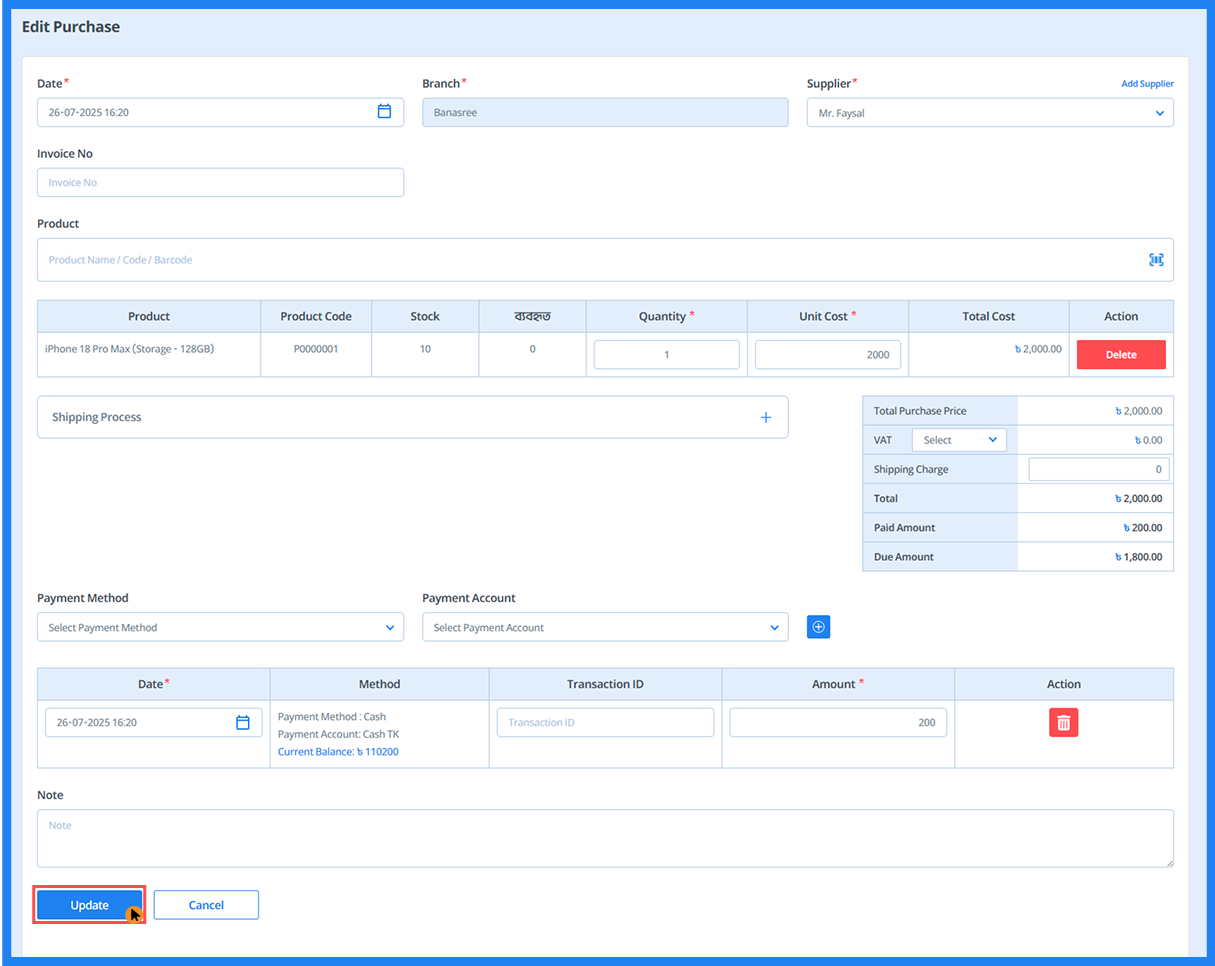The width and height of the screenshot is (1215, 966).
Task: Click the barcode scanner icon in Product field
Action: pyautogui.click(x=1156, y=260)
